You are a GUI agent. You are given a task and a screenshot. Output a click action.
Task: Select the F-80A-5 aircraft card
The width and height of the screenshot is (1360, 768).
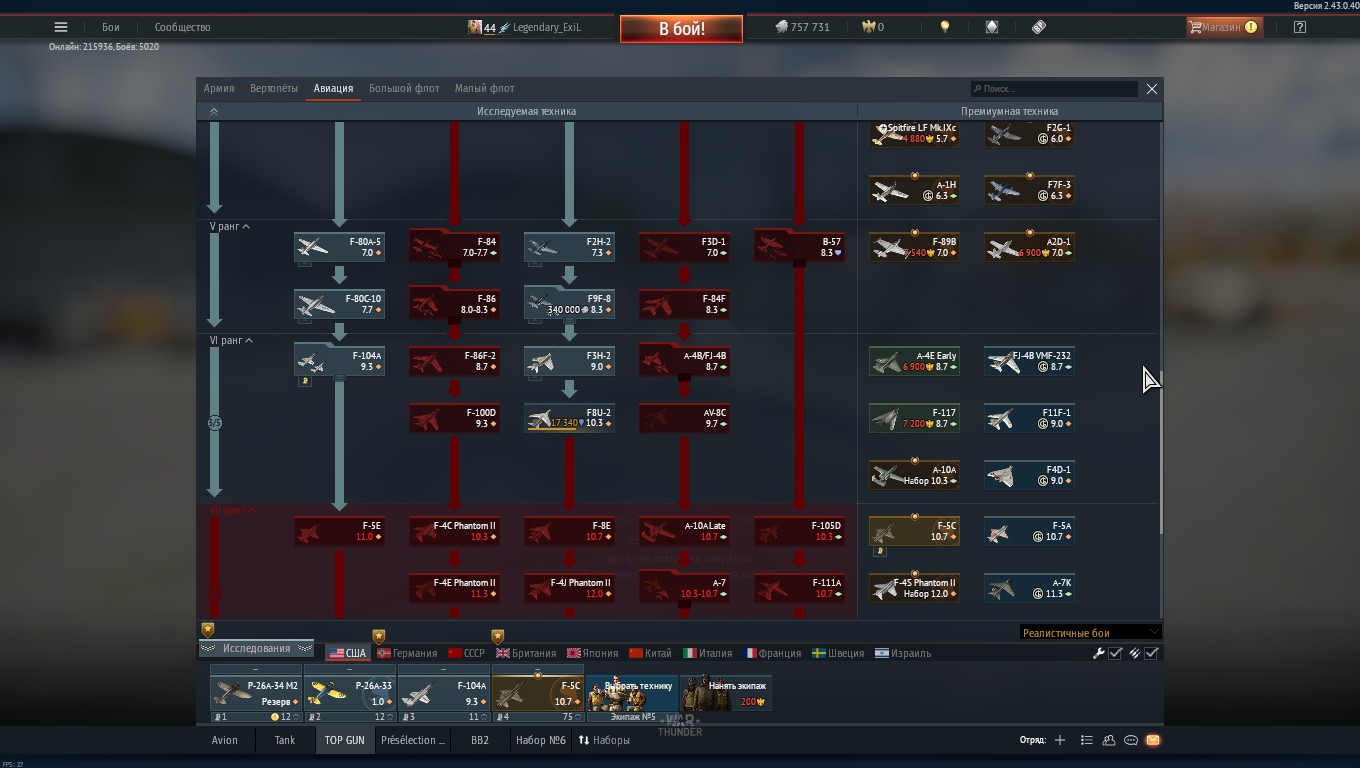tap(339, 247)
